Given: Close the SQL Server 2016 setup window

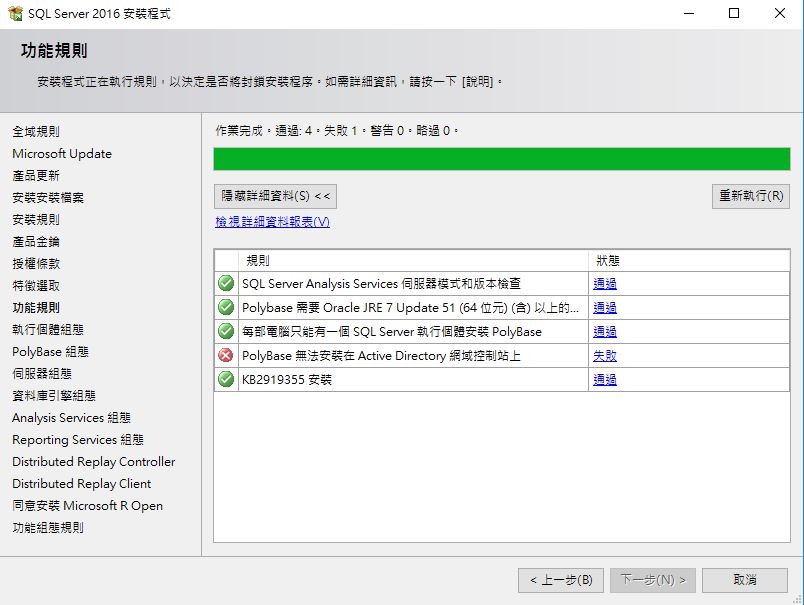Looking at the screenshot, I should pyautogui.click(x=780, y=13).
